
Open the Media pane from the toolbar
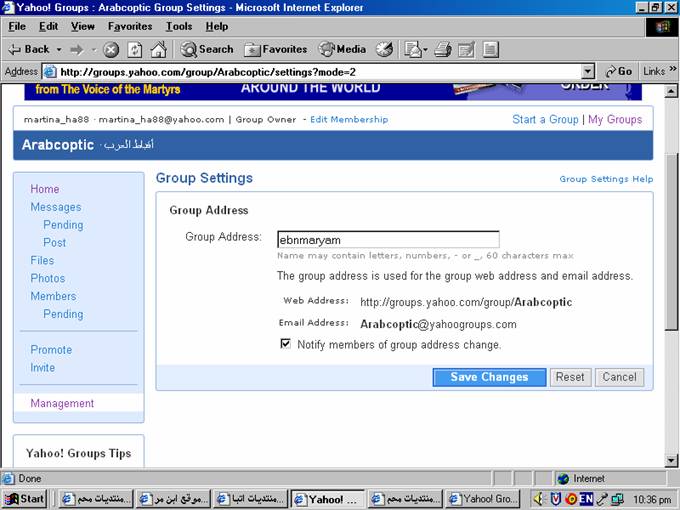(x=343, y=49)
